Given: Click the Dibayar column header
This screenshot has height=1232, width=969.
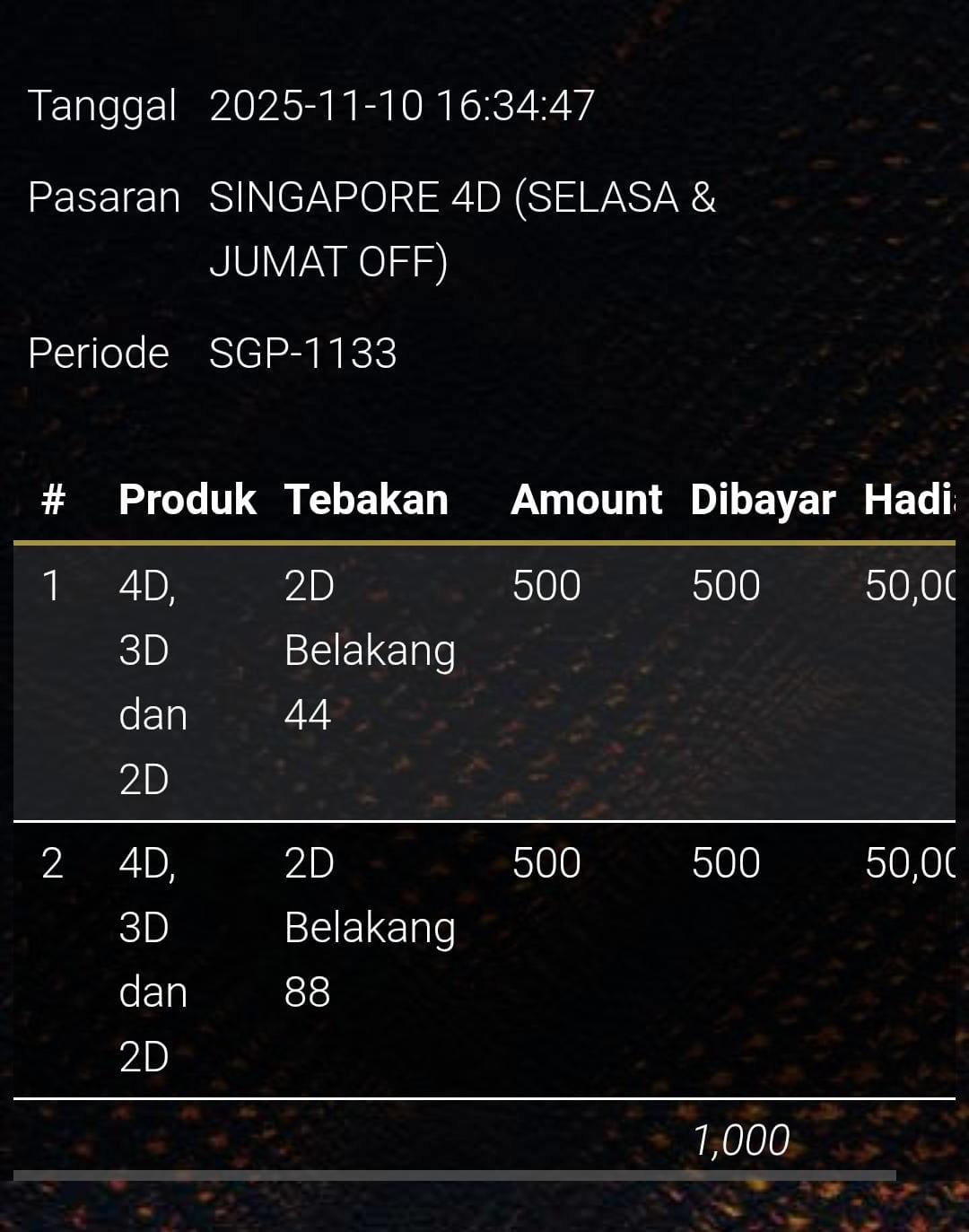Looking at the screenshot, I should point(763,500).
